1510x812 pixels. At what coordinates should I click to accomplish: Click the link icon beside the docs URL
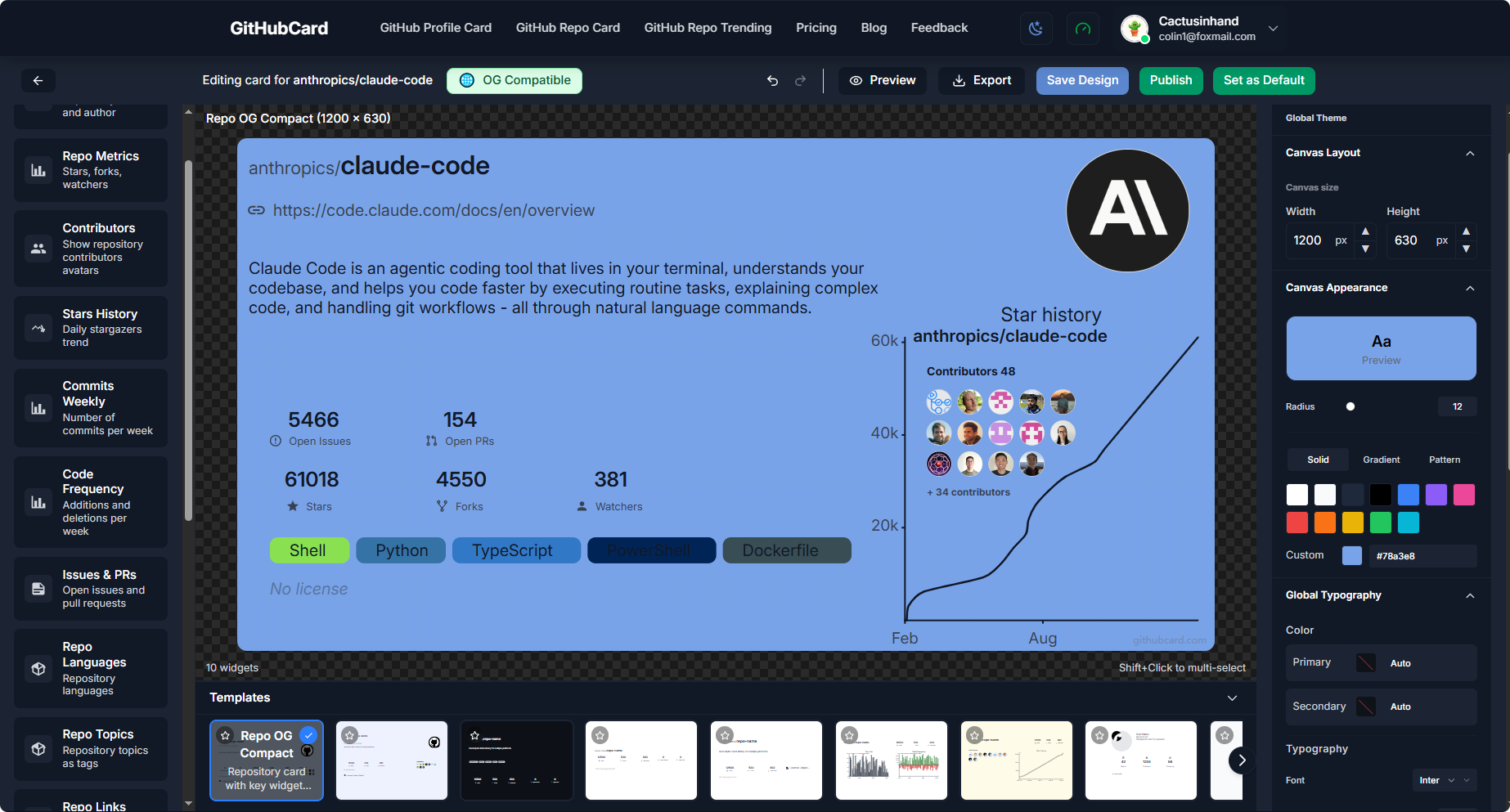tap(257, 210)
